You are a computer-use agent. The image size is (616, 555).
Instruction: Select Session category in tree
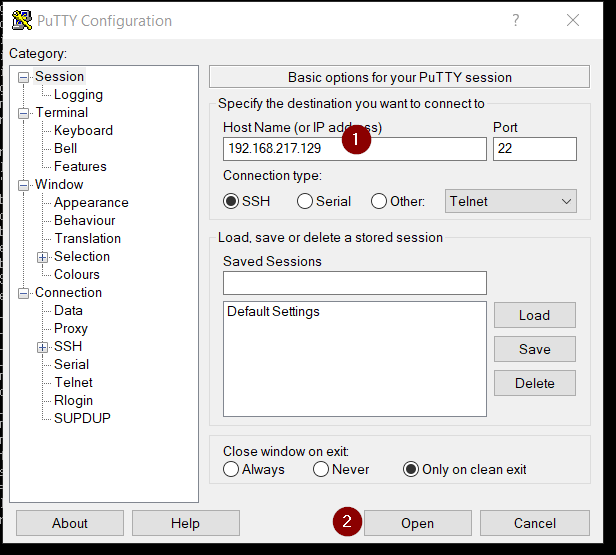click(59, 77)
